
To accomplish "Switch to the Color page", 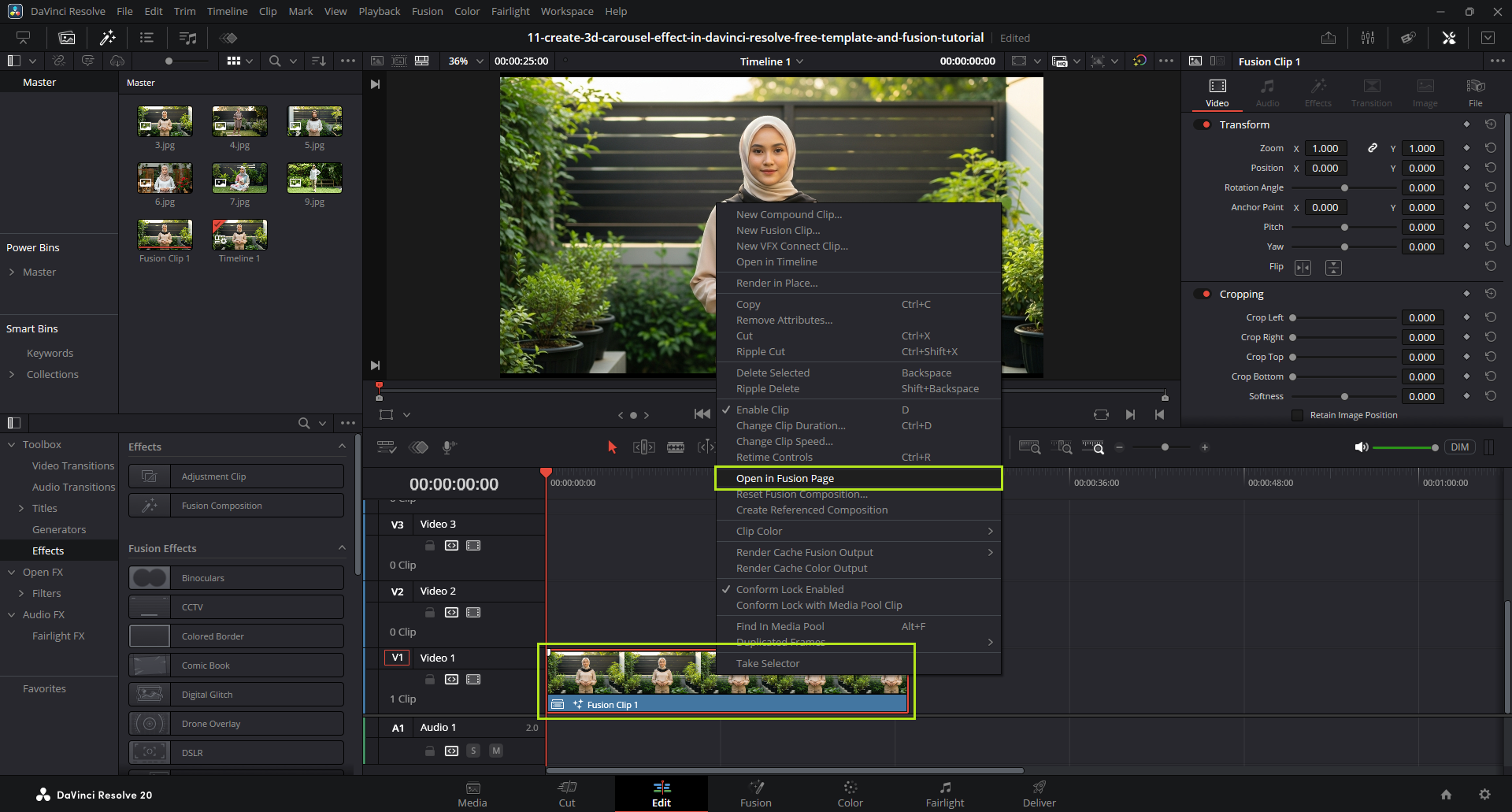I will [x=850, y=792].
